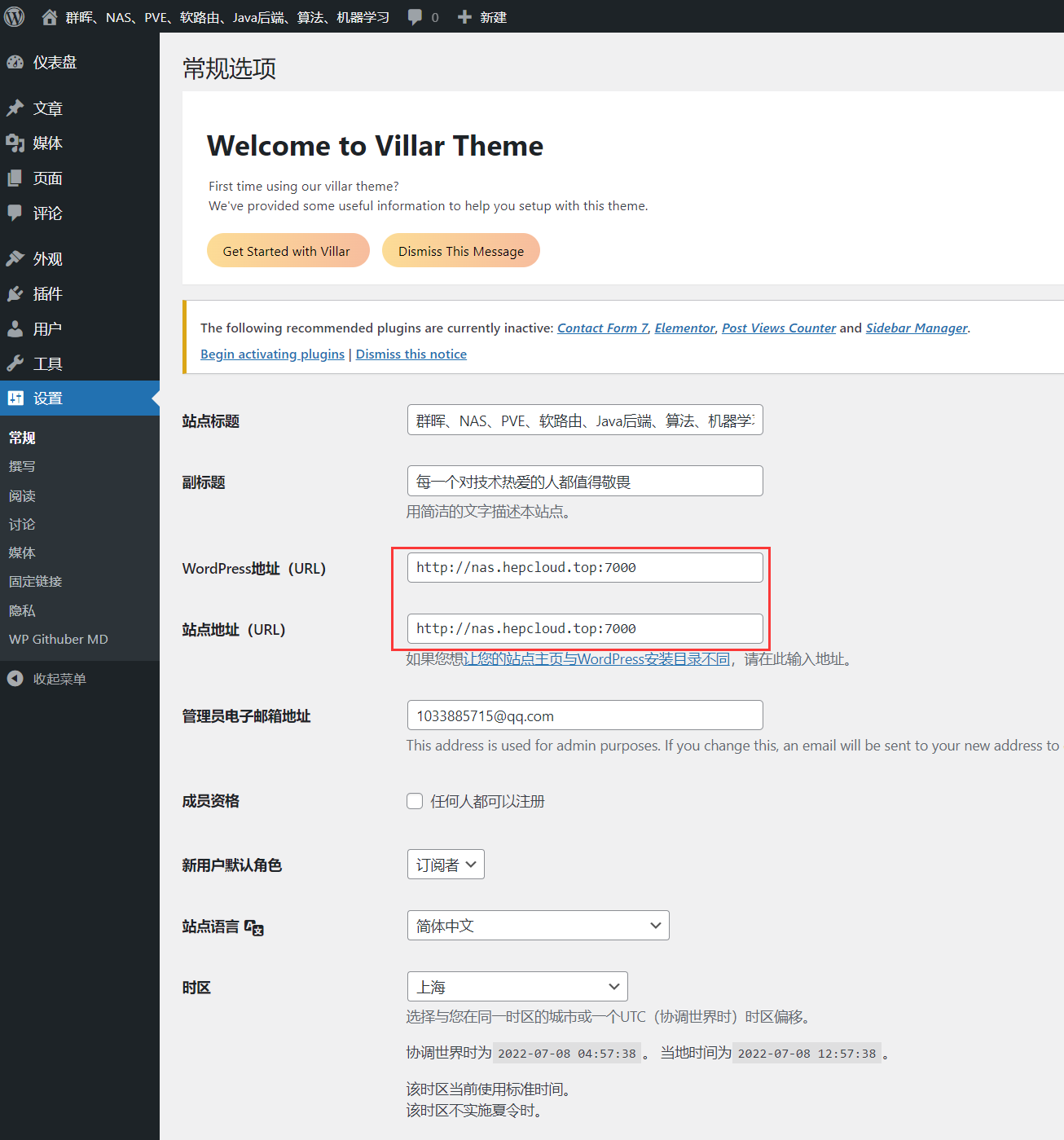Open the 时区 上海 dropdown
Screen dimensions: 1064x1140
(517, 987)
